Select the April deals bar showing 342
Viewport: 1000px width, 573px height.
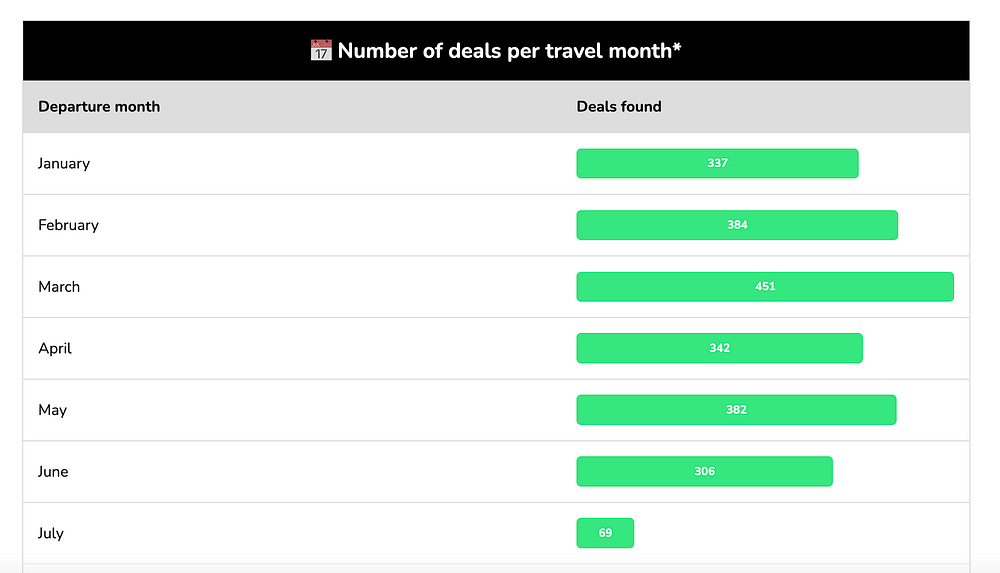tap(719, 348)
